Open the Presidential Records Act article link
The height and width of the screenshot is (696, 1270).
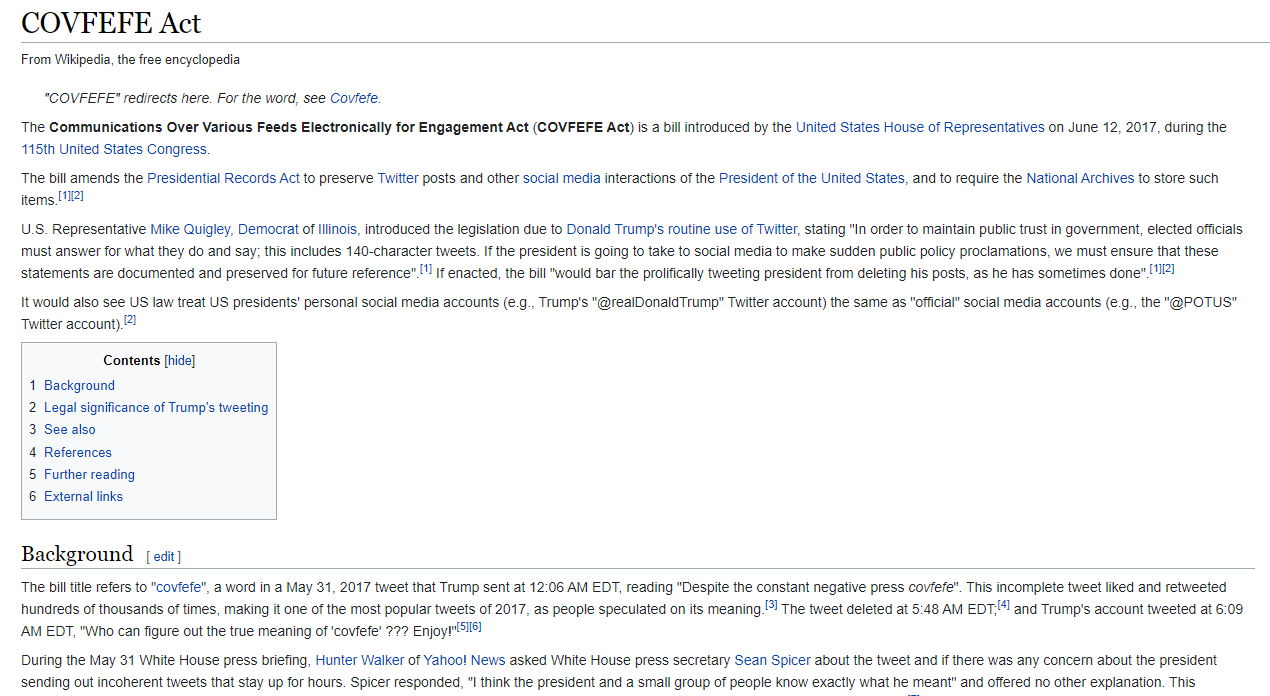pyautogui.click(x=223, y=178)
